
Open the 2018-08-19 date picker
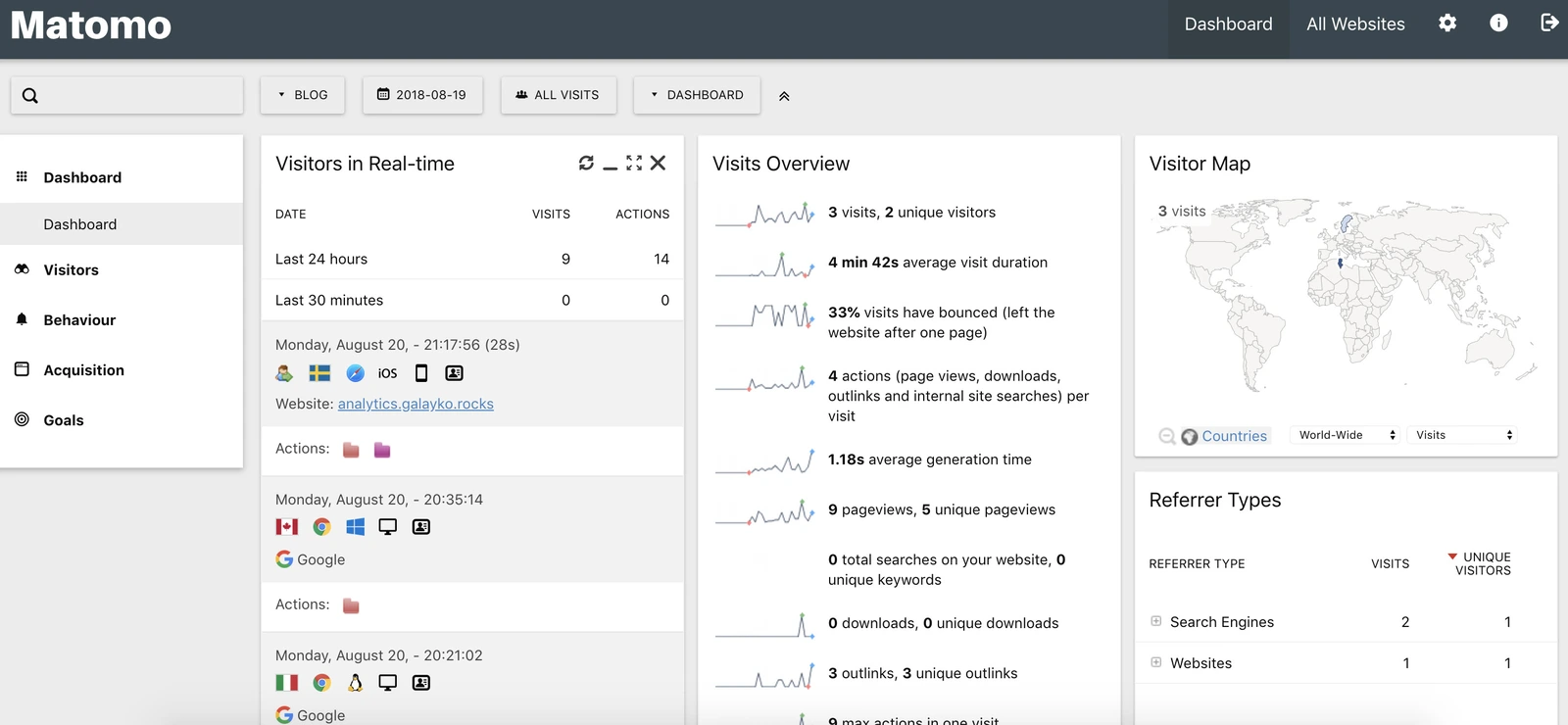pos(422,95)
